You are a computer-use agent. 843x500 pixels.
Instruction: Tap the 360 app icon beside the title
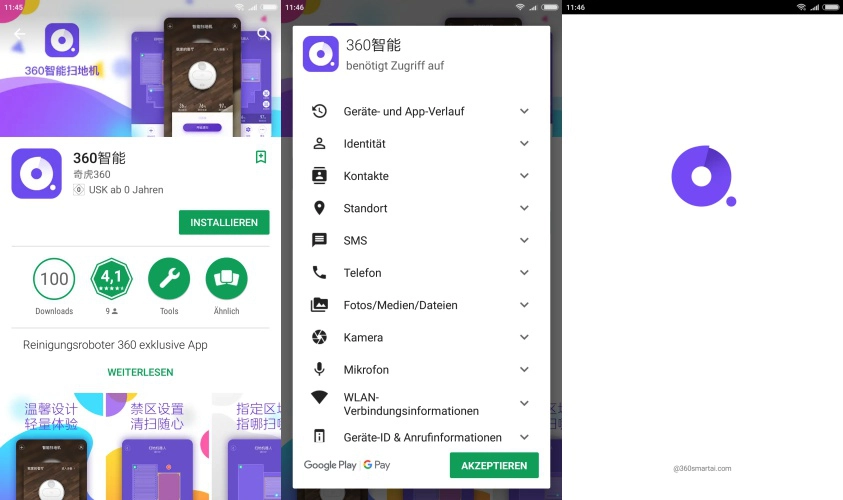tap(37, 174)
